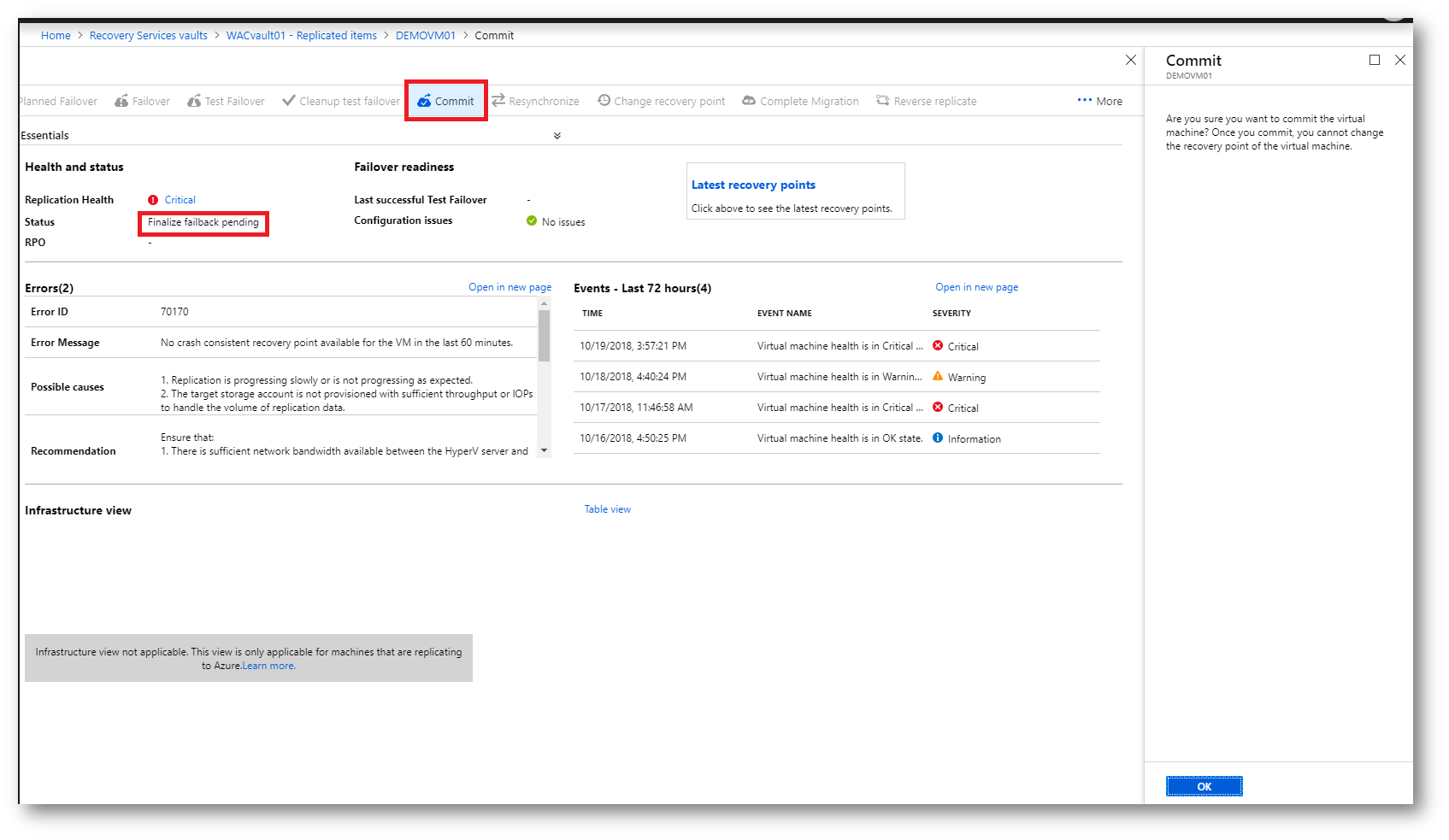Click the 'Events - Last 72 hours(4)' heading
1449x840 pixels.
click(x=643, y=288)
